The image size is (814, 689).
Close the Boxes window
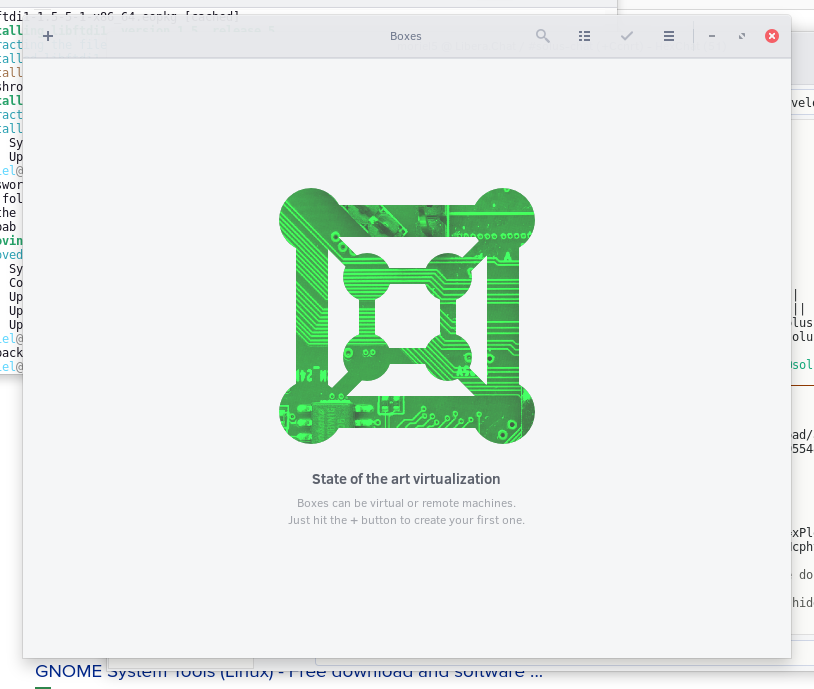point(772,36)
